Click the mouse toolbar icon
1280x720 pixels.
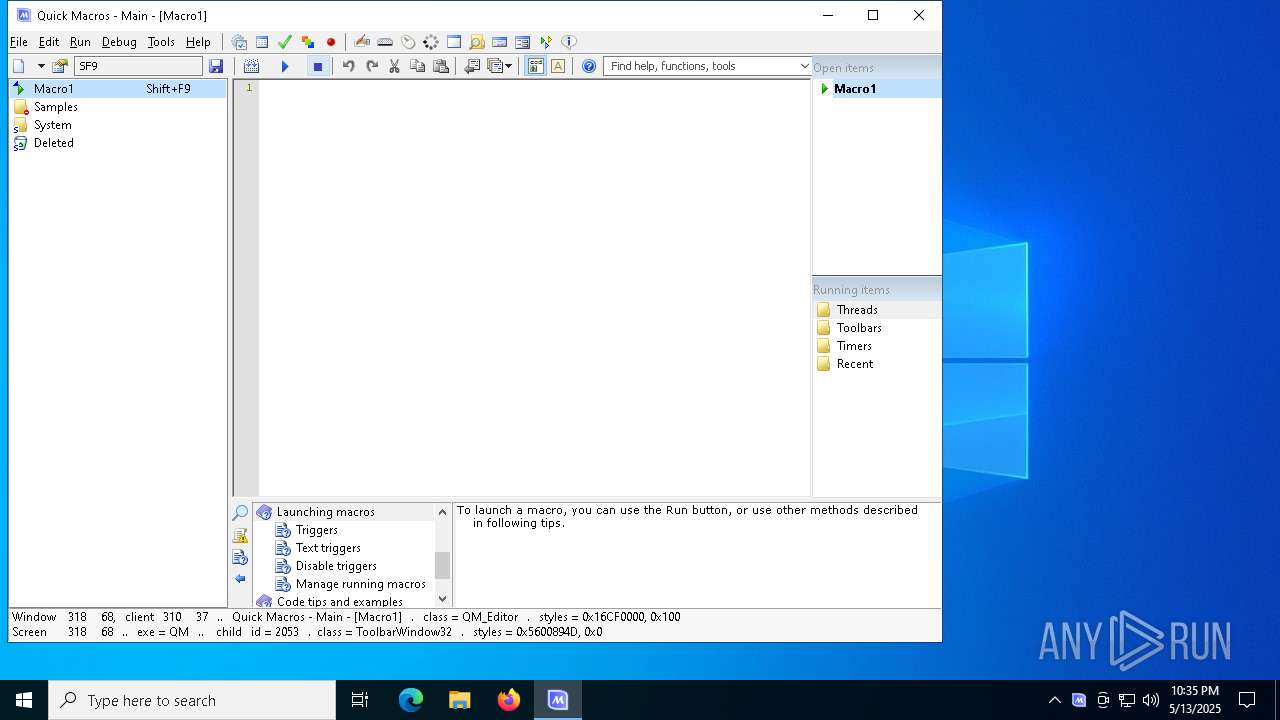408,42
